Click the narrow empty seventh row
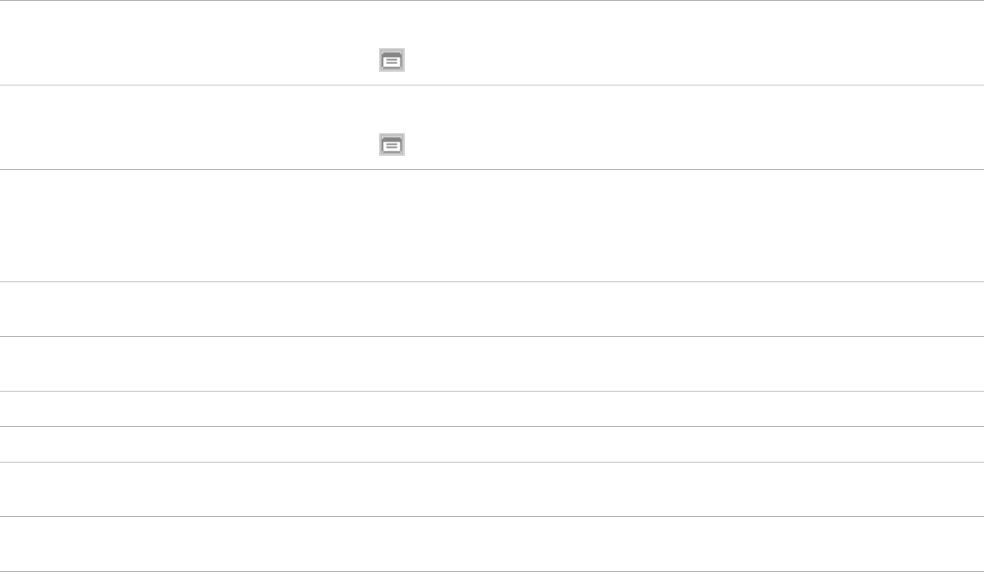This screenshot has width=984, height=572. point(492,444)
